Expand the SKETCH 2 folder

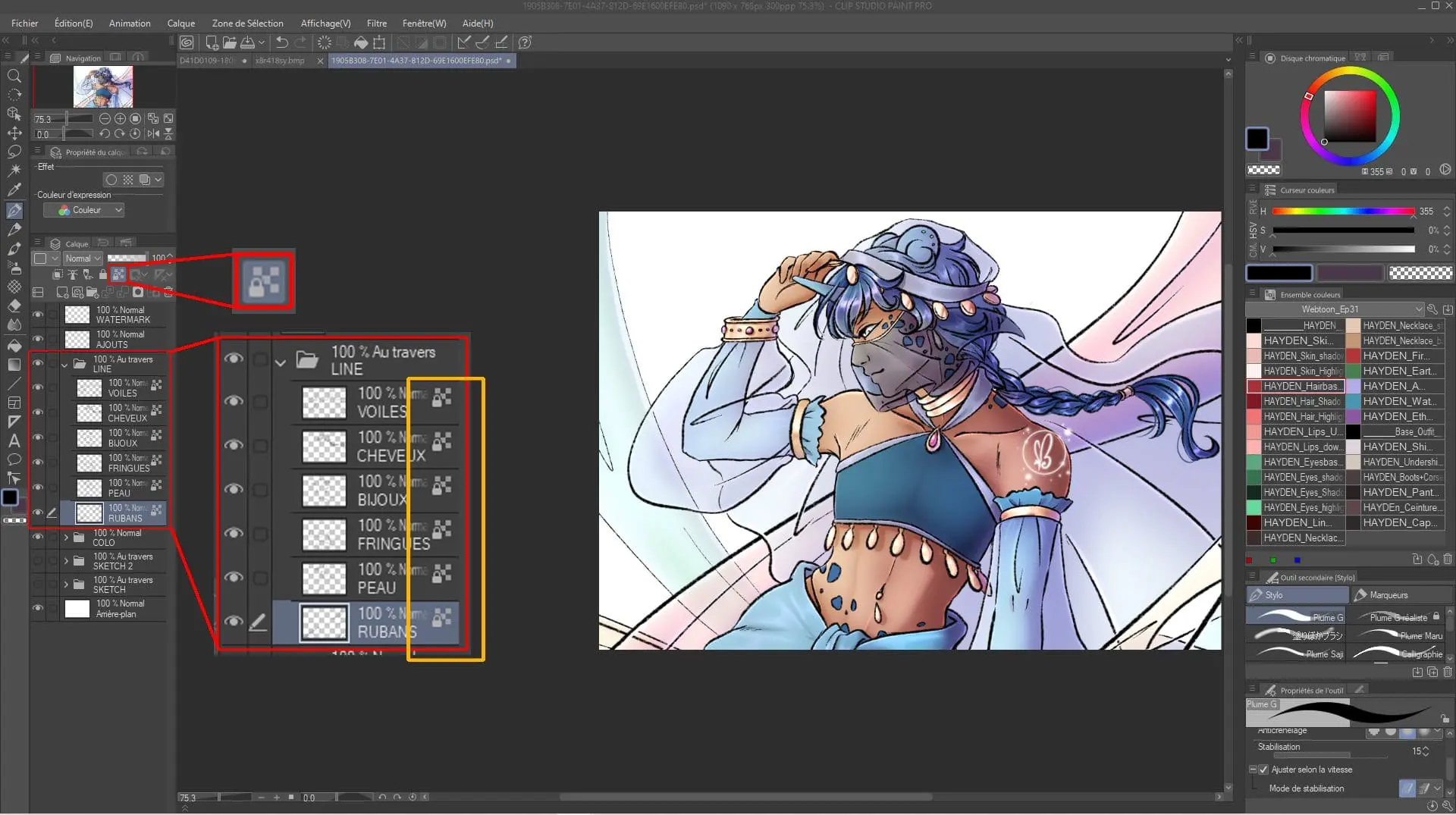click(x=66, y=561)
